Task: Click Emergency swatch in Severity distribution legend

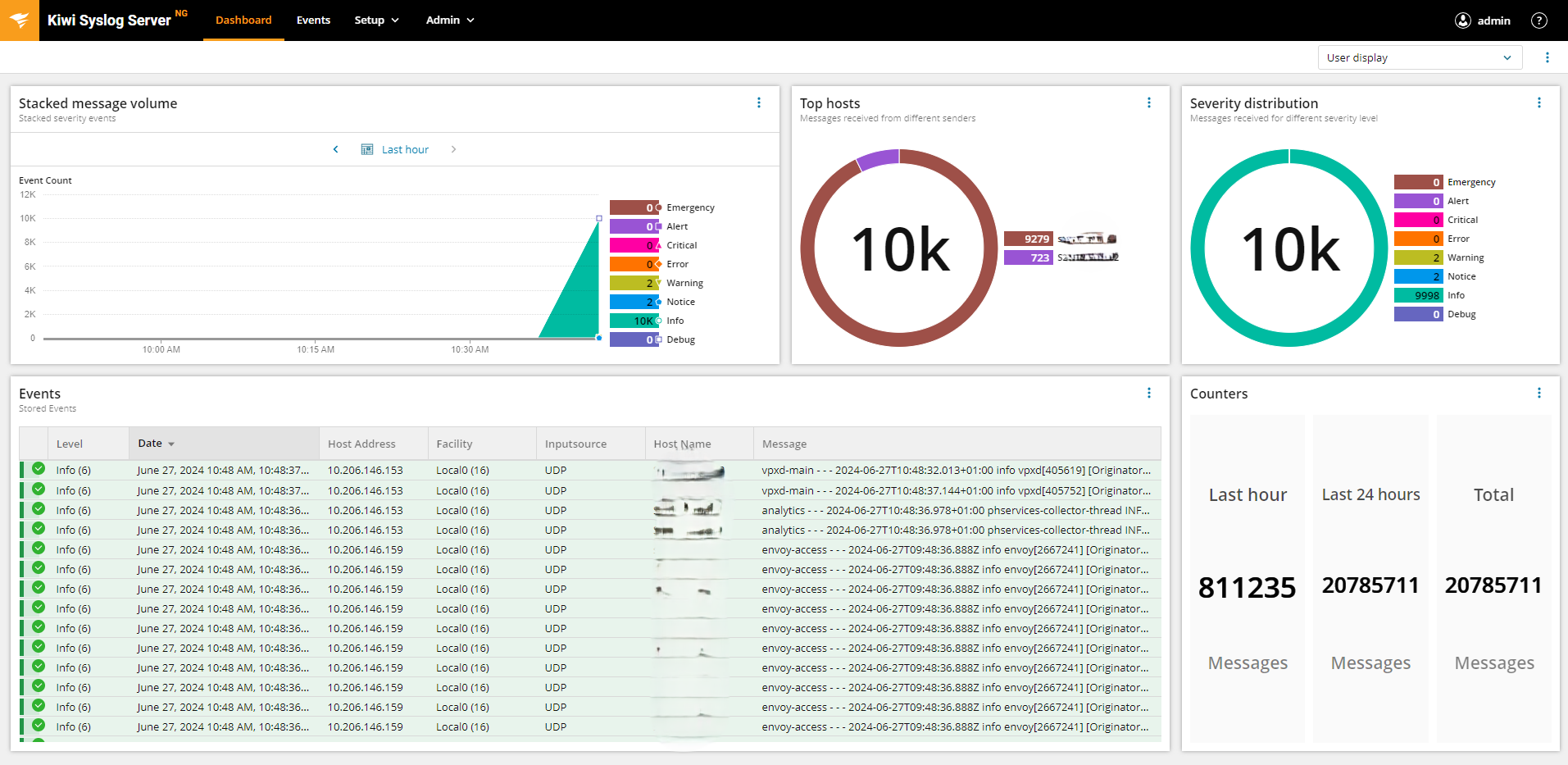Action: click(x=1418, y=182)
